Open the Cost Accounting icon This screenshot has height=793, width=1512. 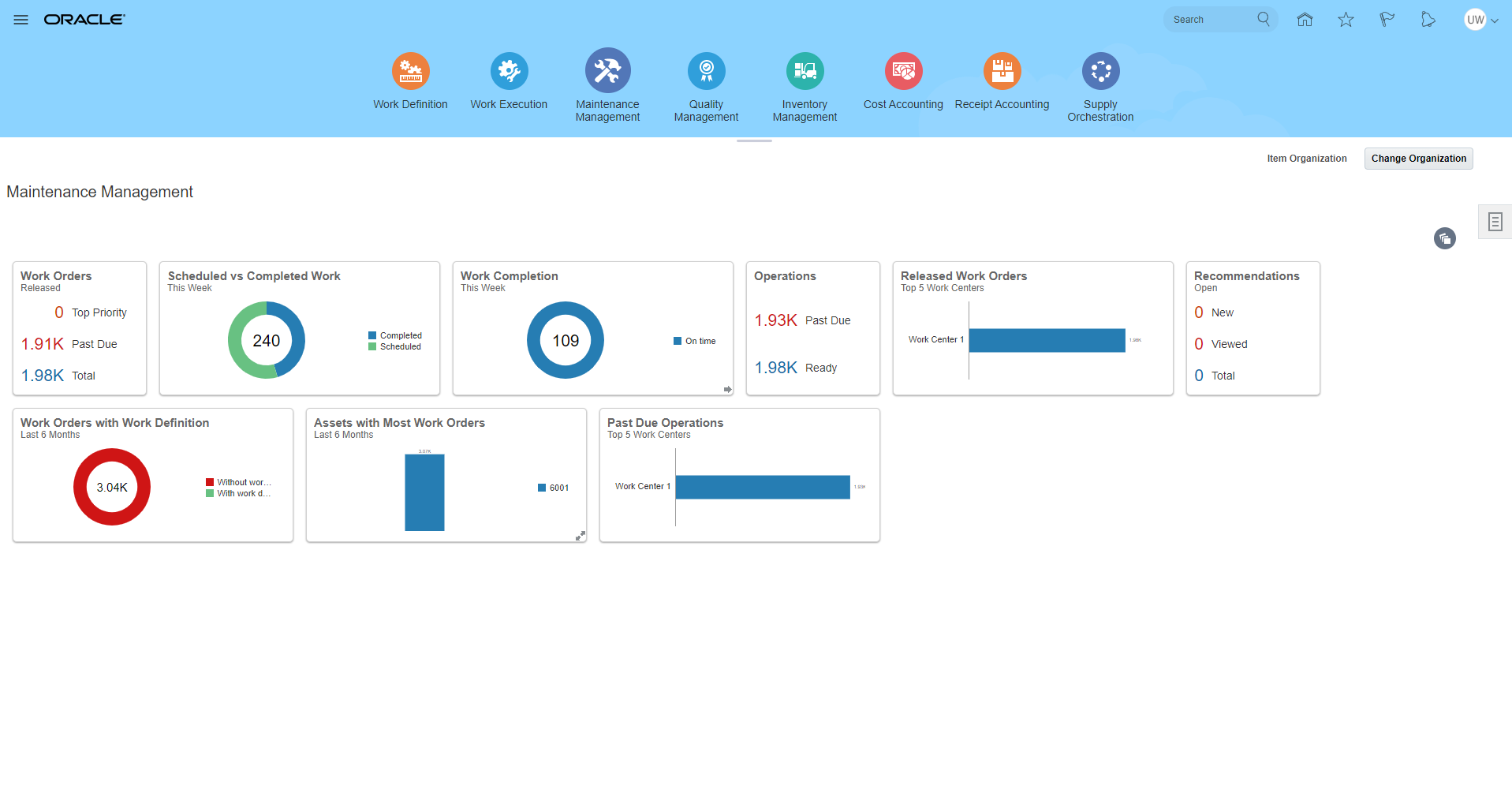[x=903, y=71]
